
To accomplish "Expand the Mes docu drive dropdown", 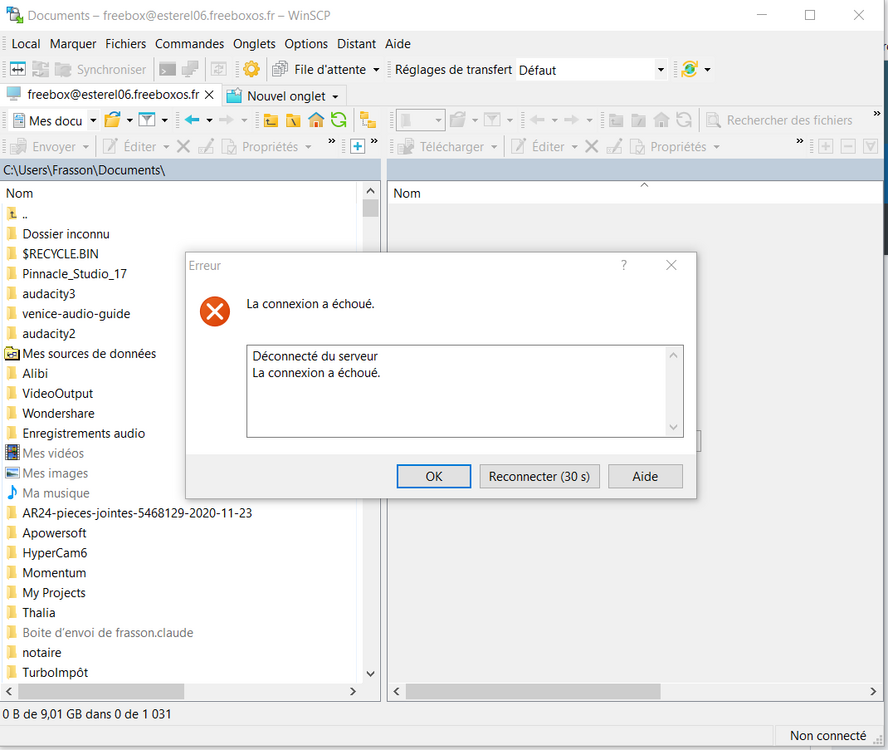I will tap(93, 120).
